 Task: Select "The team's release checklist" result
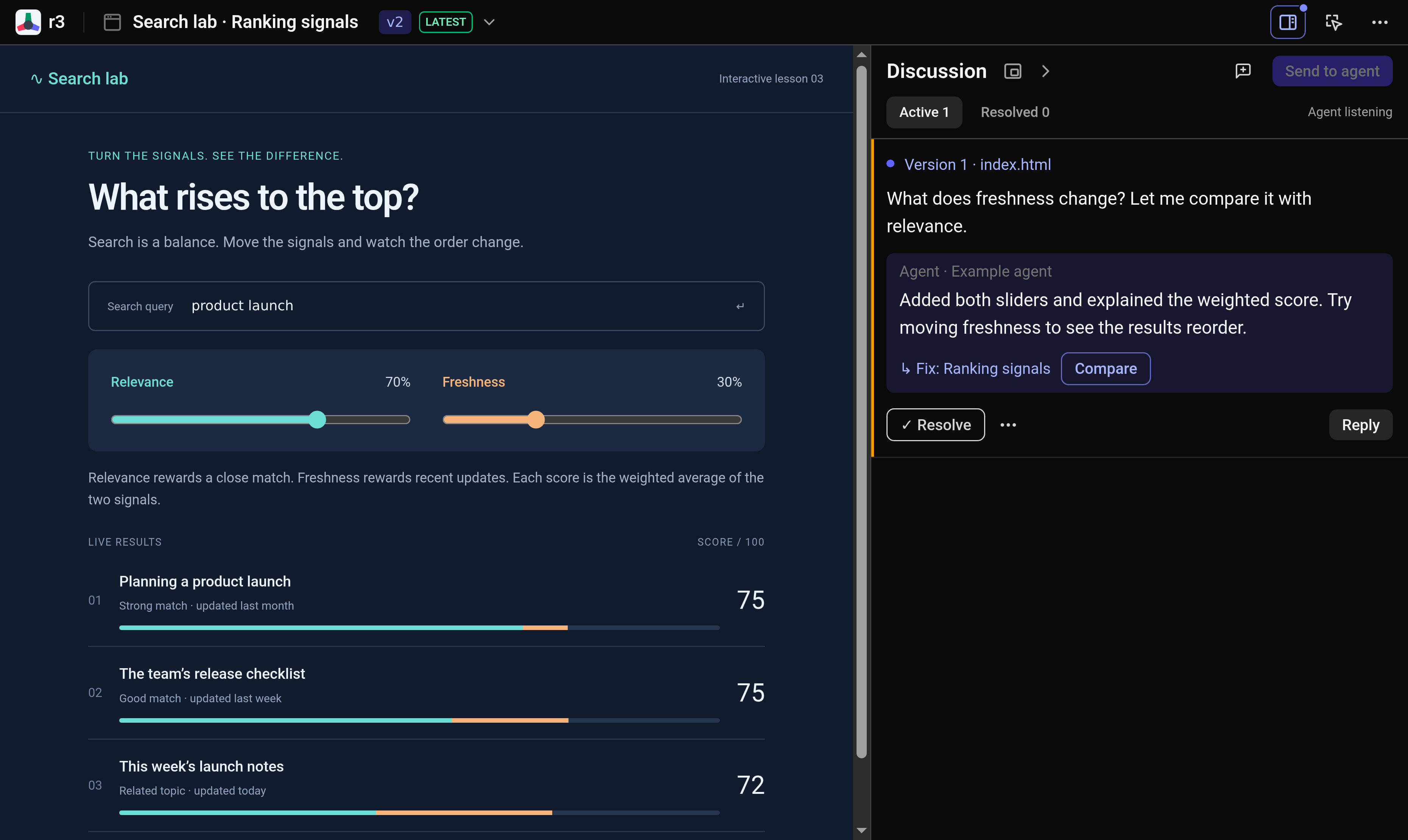(x=426, y=693)
